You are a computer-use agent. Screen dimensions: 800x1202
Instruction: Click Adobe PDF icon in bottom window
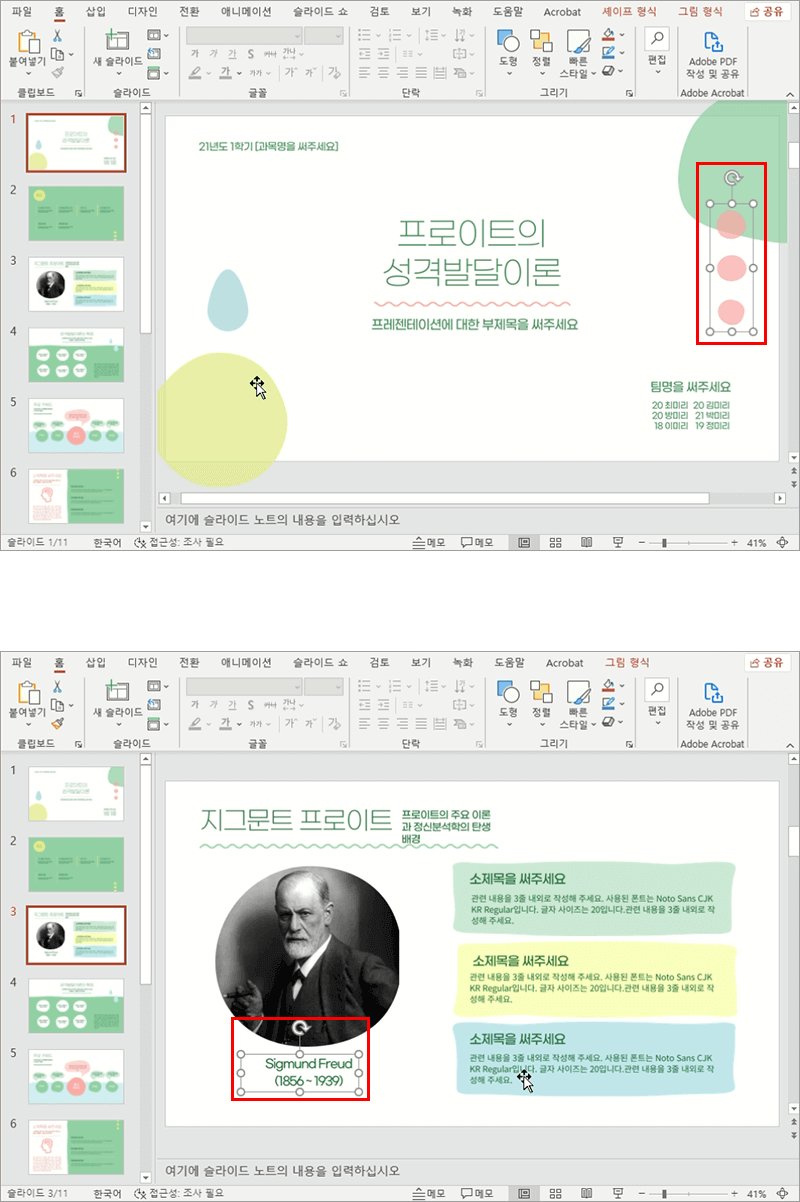pos(713,691)
